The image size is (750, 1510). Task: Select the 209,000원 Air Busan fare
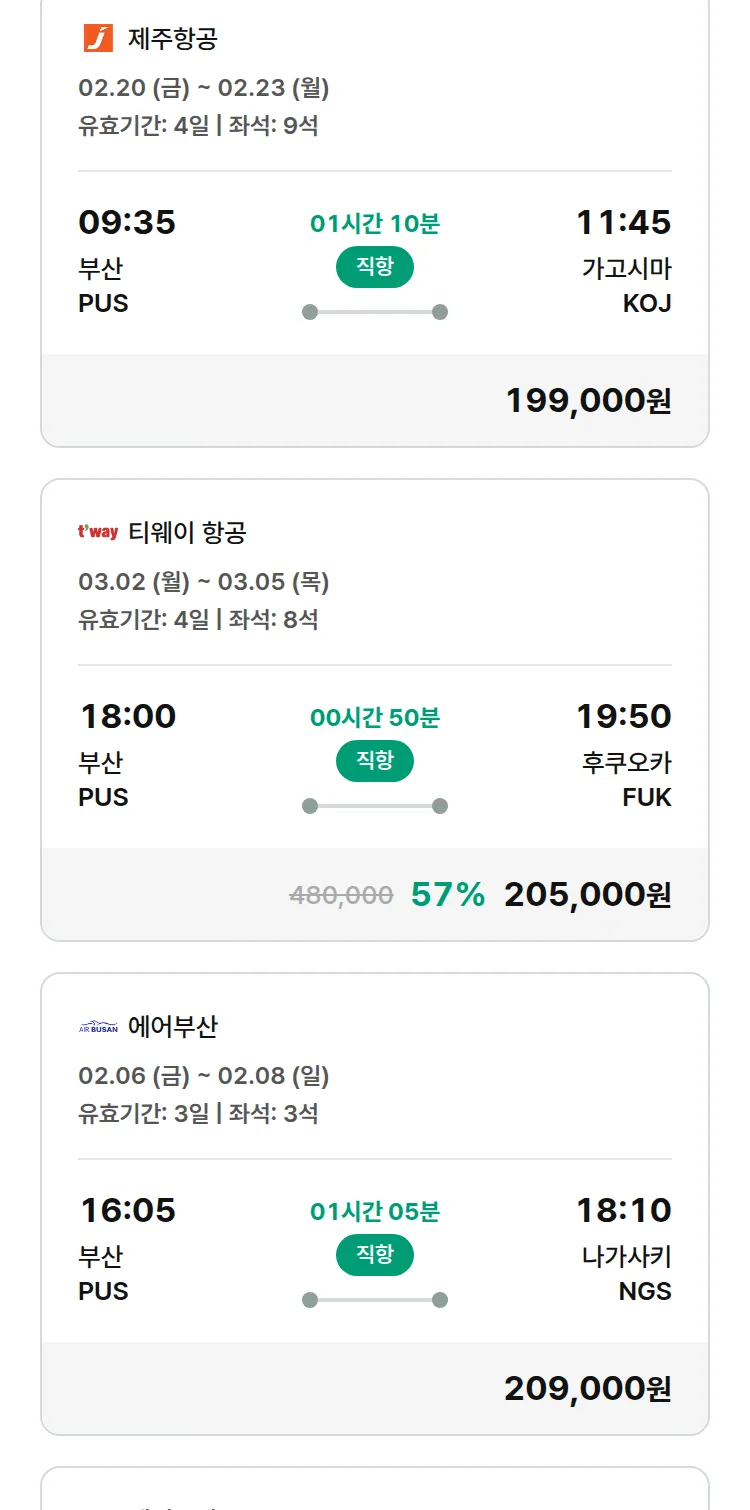pyautogui.click(x=587, y=1389)
